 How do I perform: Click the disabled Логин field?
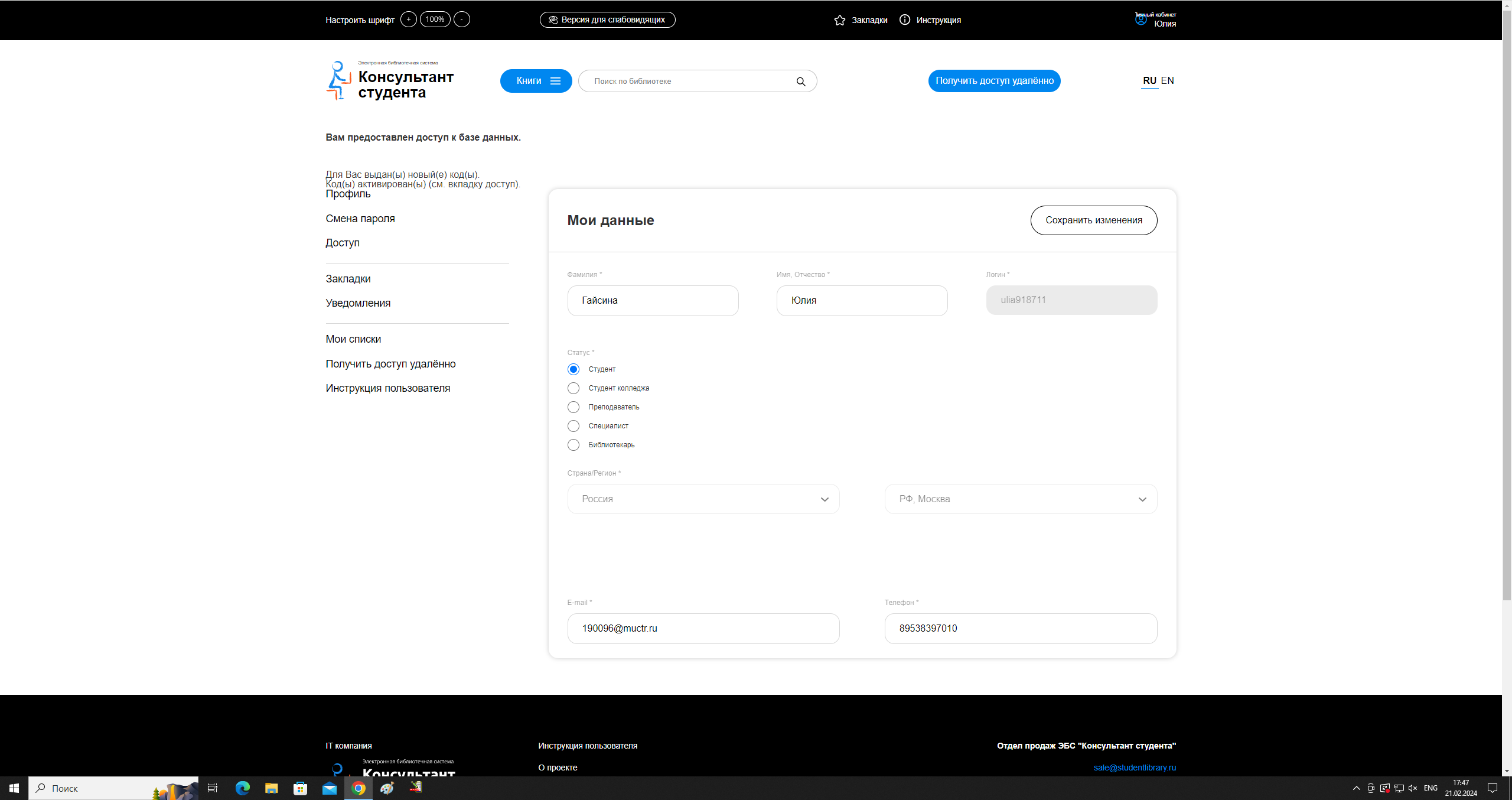point(1071,300)
